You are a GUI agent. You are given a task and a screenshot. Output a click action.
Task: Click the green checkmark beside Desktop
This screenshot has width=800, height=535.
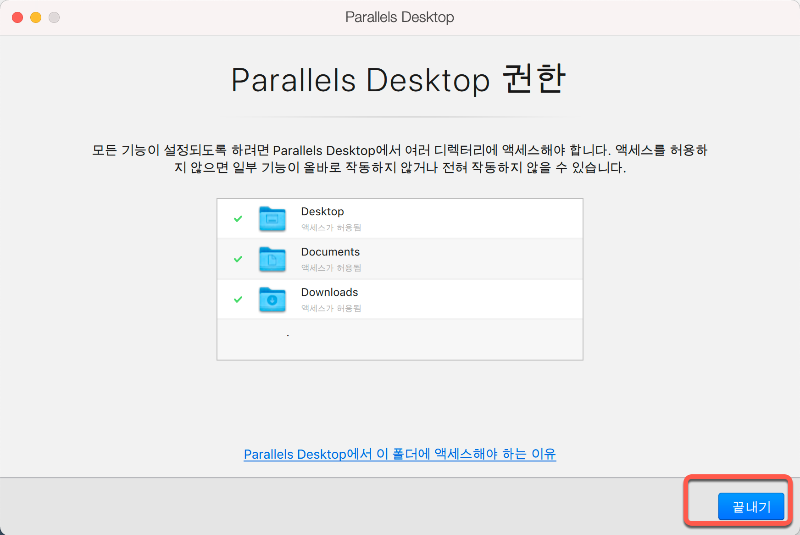click(238, 219)
